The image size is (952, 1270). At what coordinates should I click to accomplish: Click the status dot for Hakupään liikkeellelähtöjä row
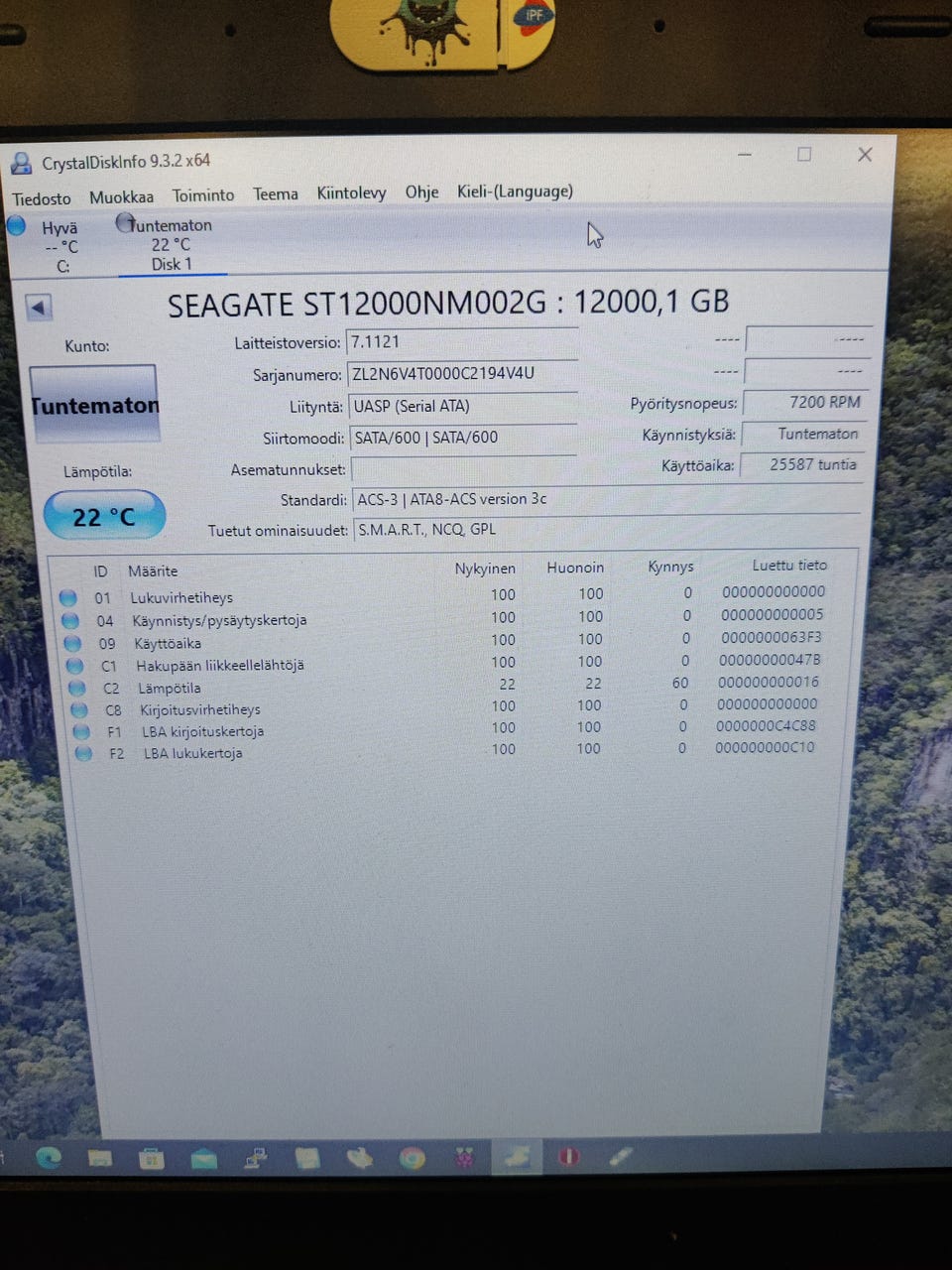tap(74, 666)
